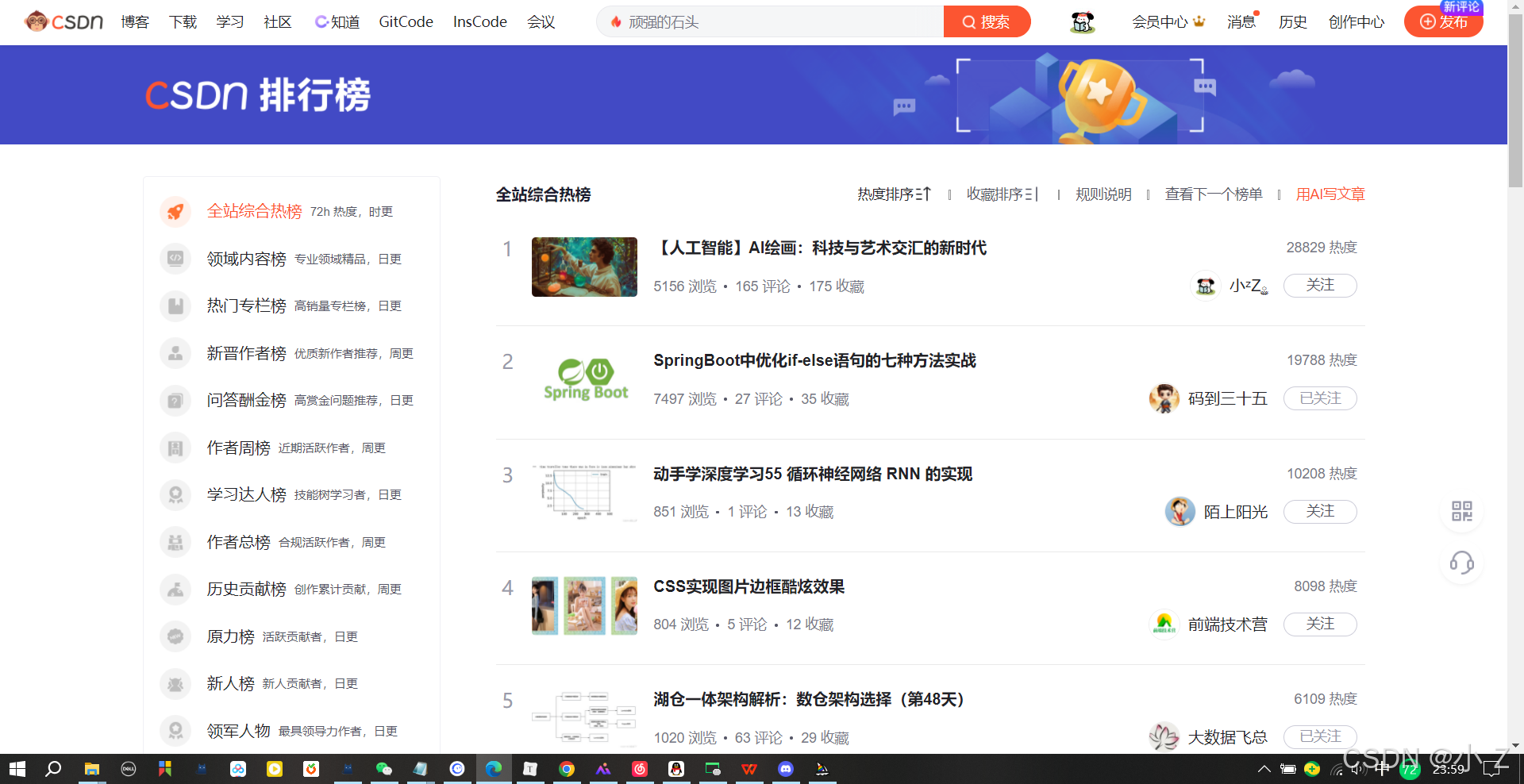Open Google Chrome from the taskbar
The image size is (1524, 784).
566,769
